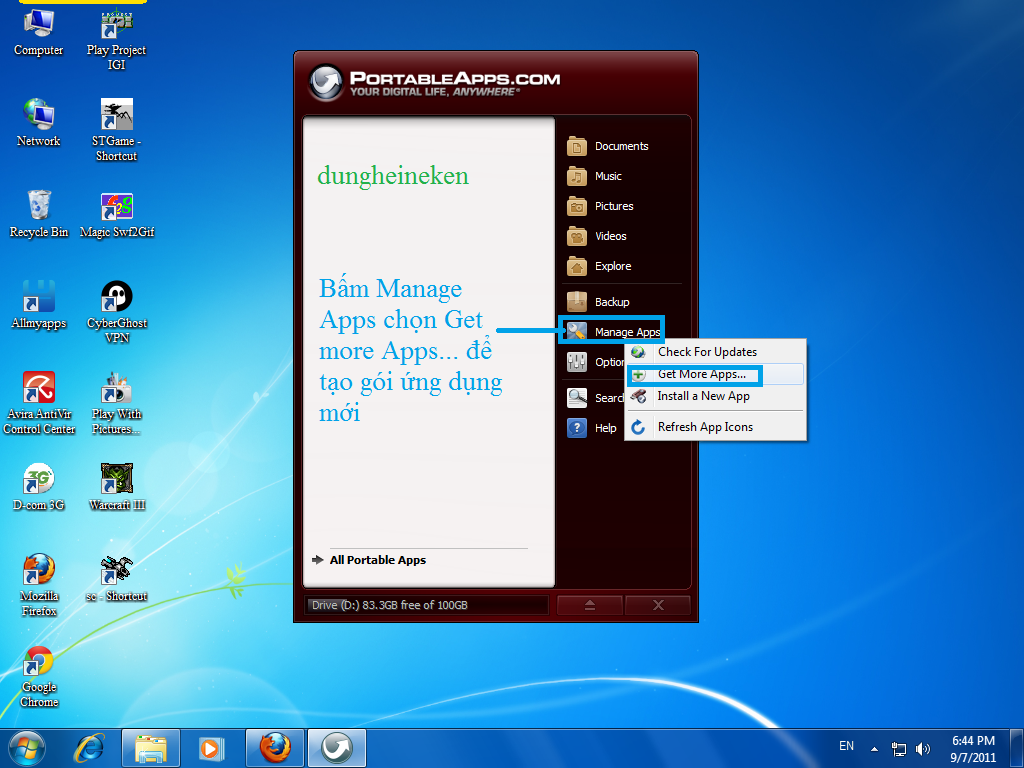Switch to Firefox in the taskbar
Screen dimensions: 1024x768
click(x=275, y=748)
